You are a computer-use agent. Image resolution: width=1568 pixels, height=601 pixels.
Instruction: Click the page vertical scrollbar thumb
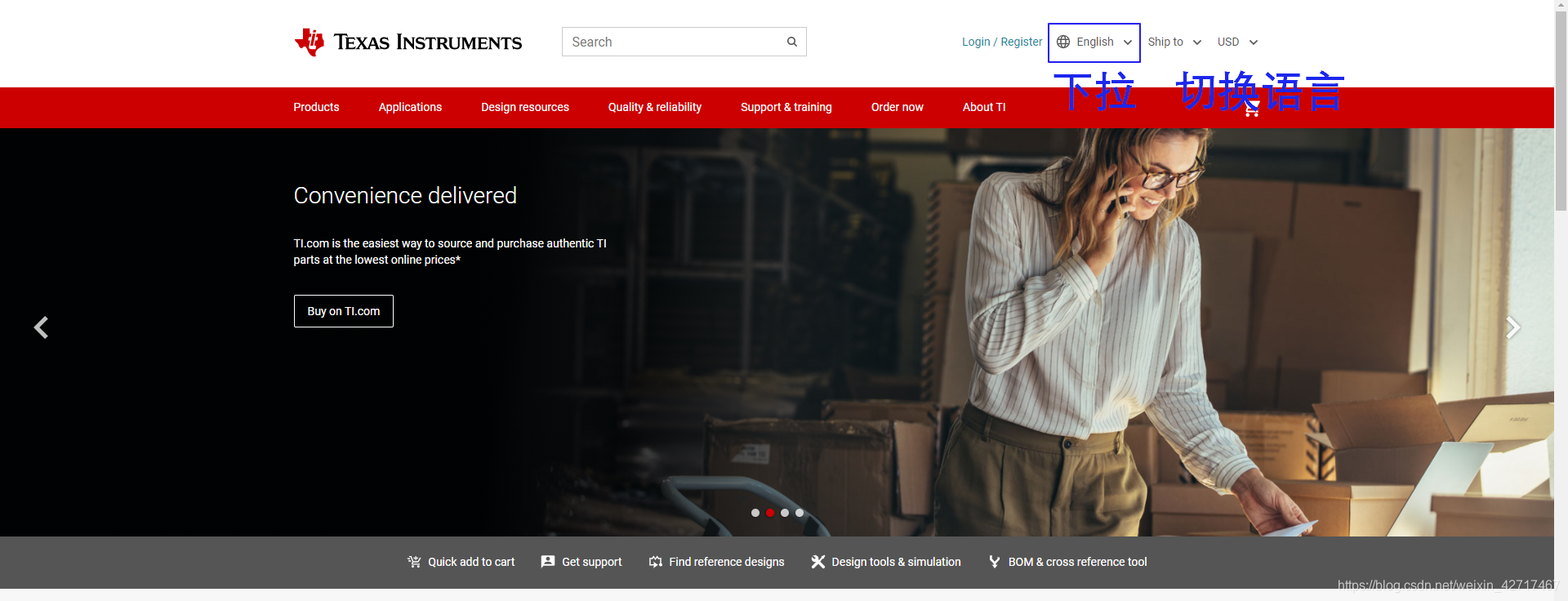[x=1561, y=110]
